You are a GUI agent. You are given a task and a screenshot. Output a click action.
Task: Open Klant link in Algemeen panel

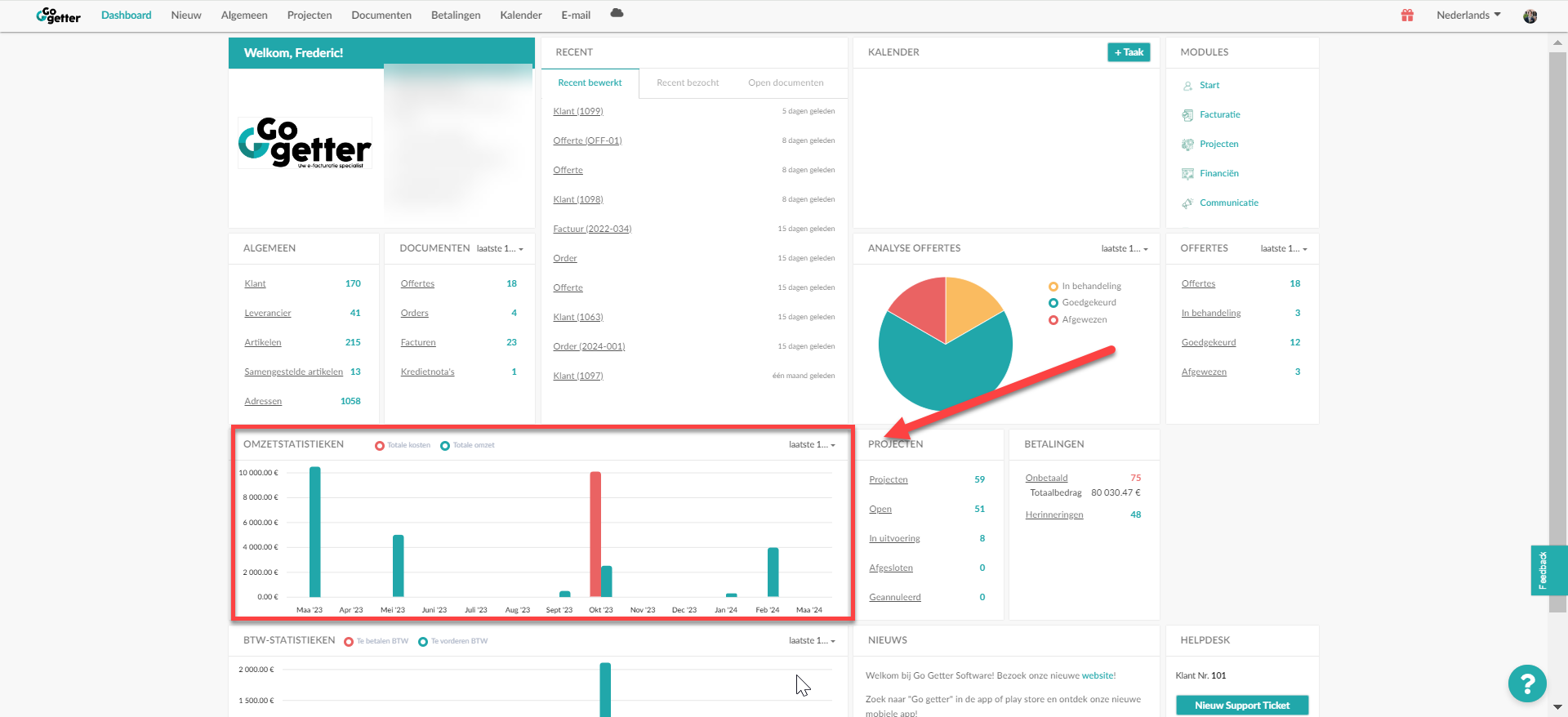tap(255, 283)
